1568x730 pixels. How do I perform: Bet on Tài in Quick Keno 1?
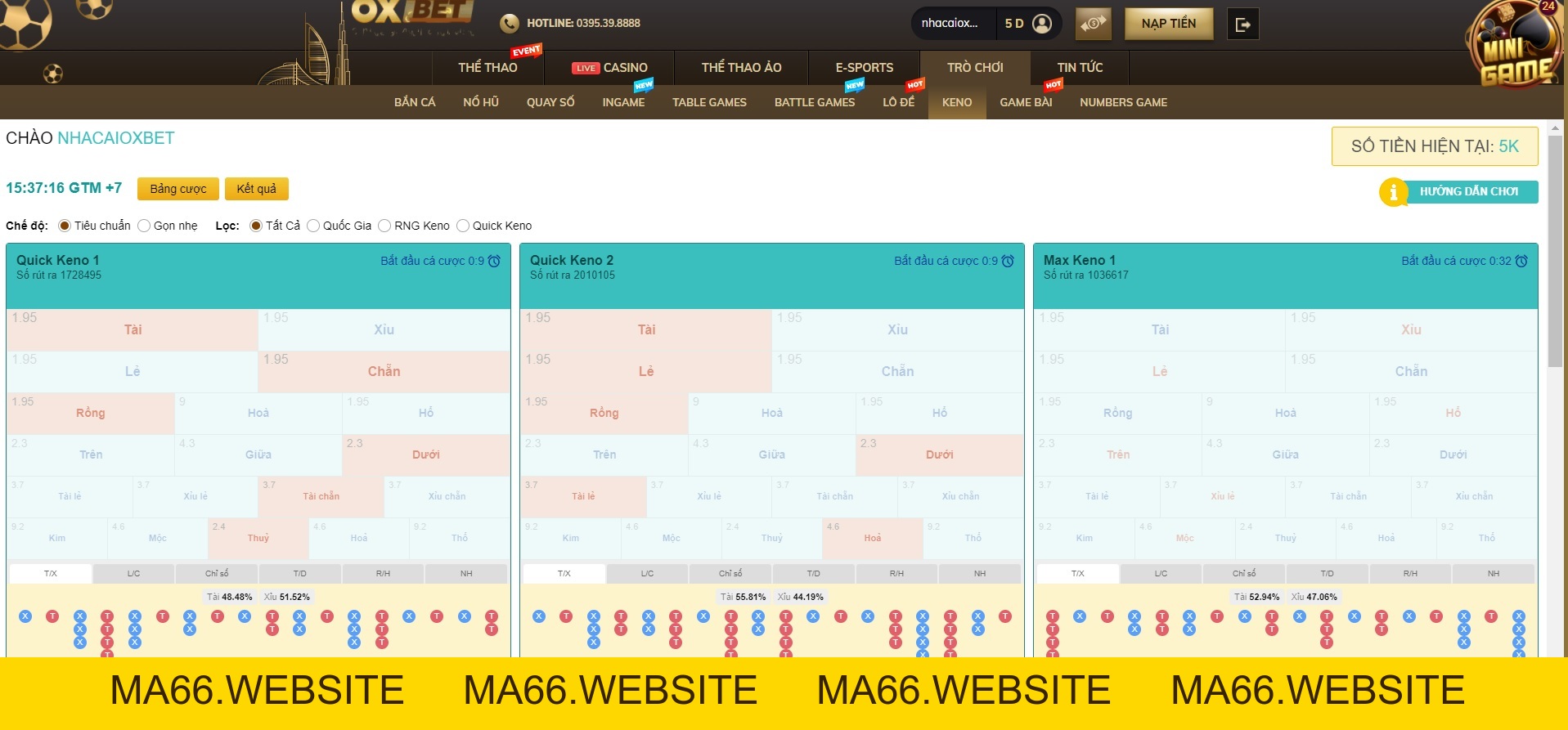(x=133, y=330)
